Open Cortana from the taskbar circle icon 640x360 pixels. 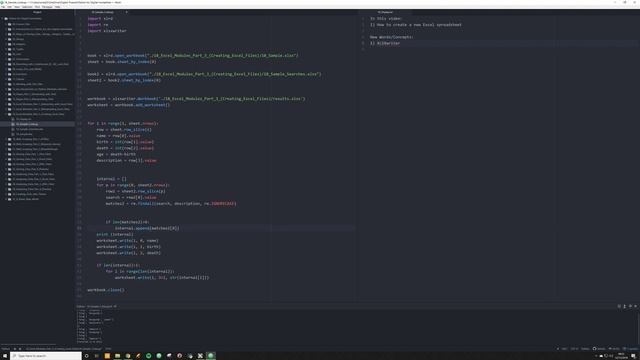[87, 356]
